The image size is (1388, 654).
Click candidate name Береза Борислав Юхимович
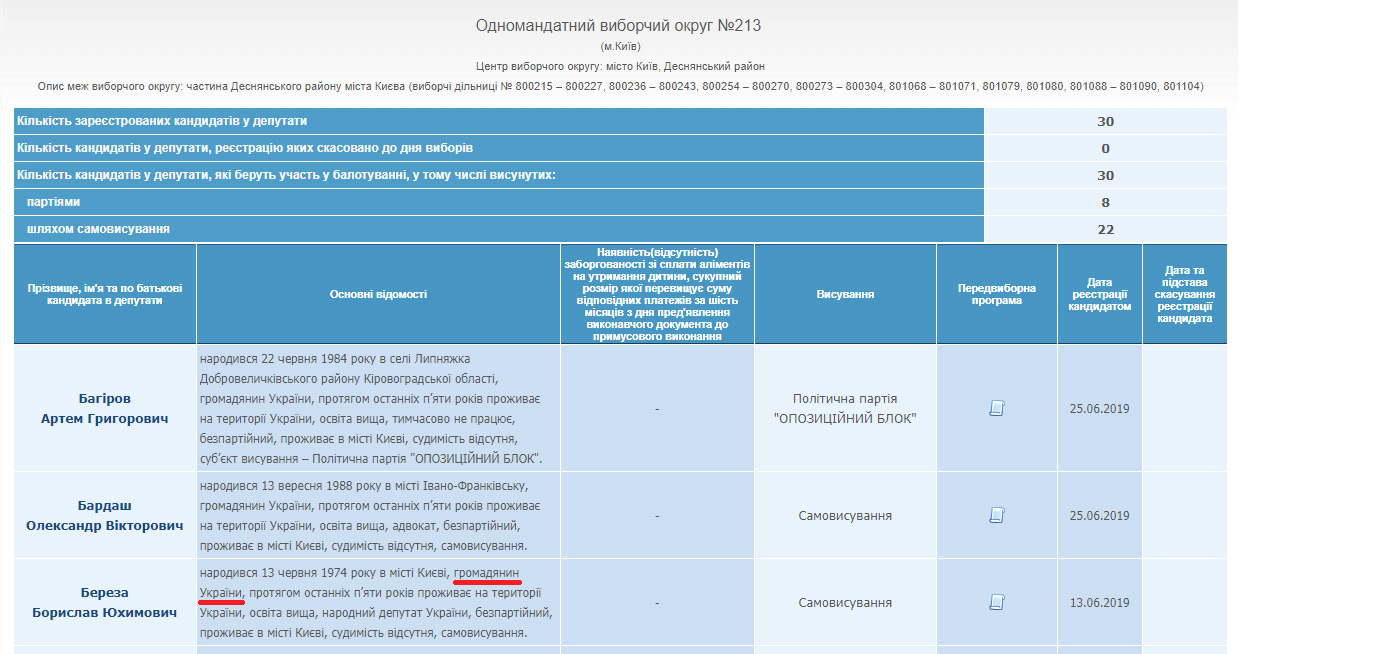105,602
